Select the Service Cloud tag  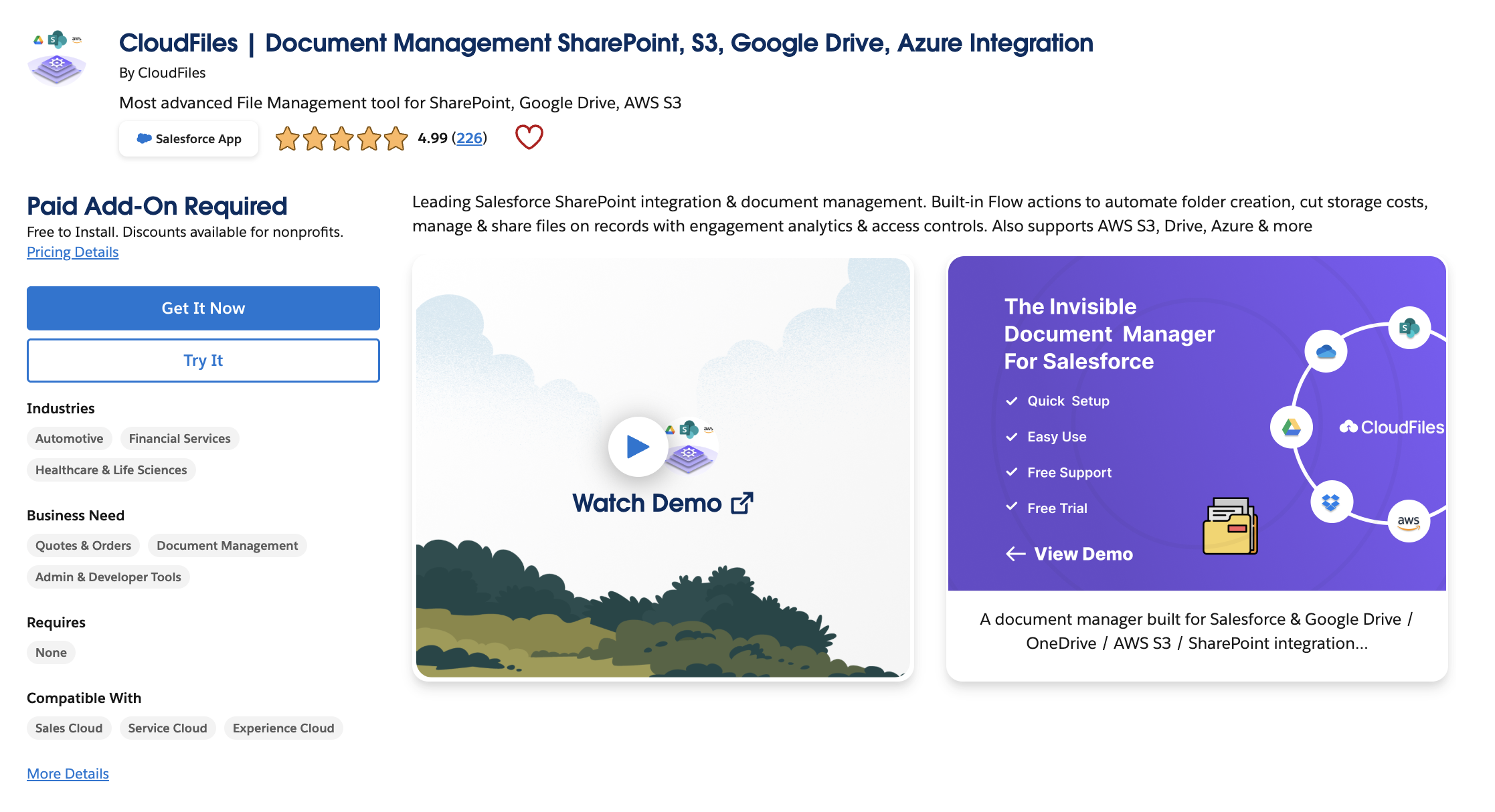click(167, 728)
